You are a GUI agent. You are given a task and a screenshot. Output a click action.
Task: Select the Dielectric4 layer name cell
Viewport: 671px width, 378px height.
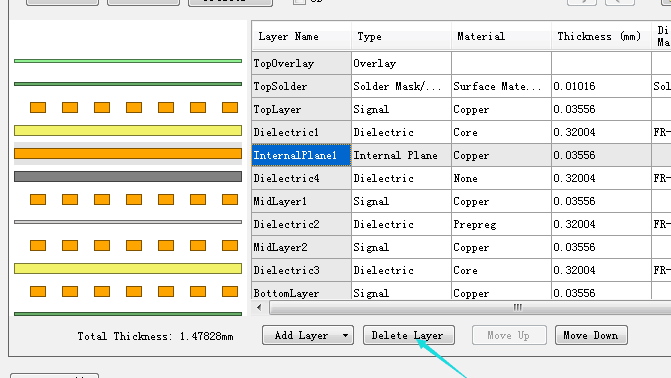point(301,179)
